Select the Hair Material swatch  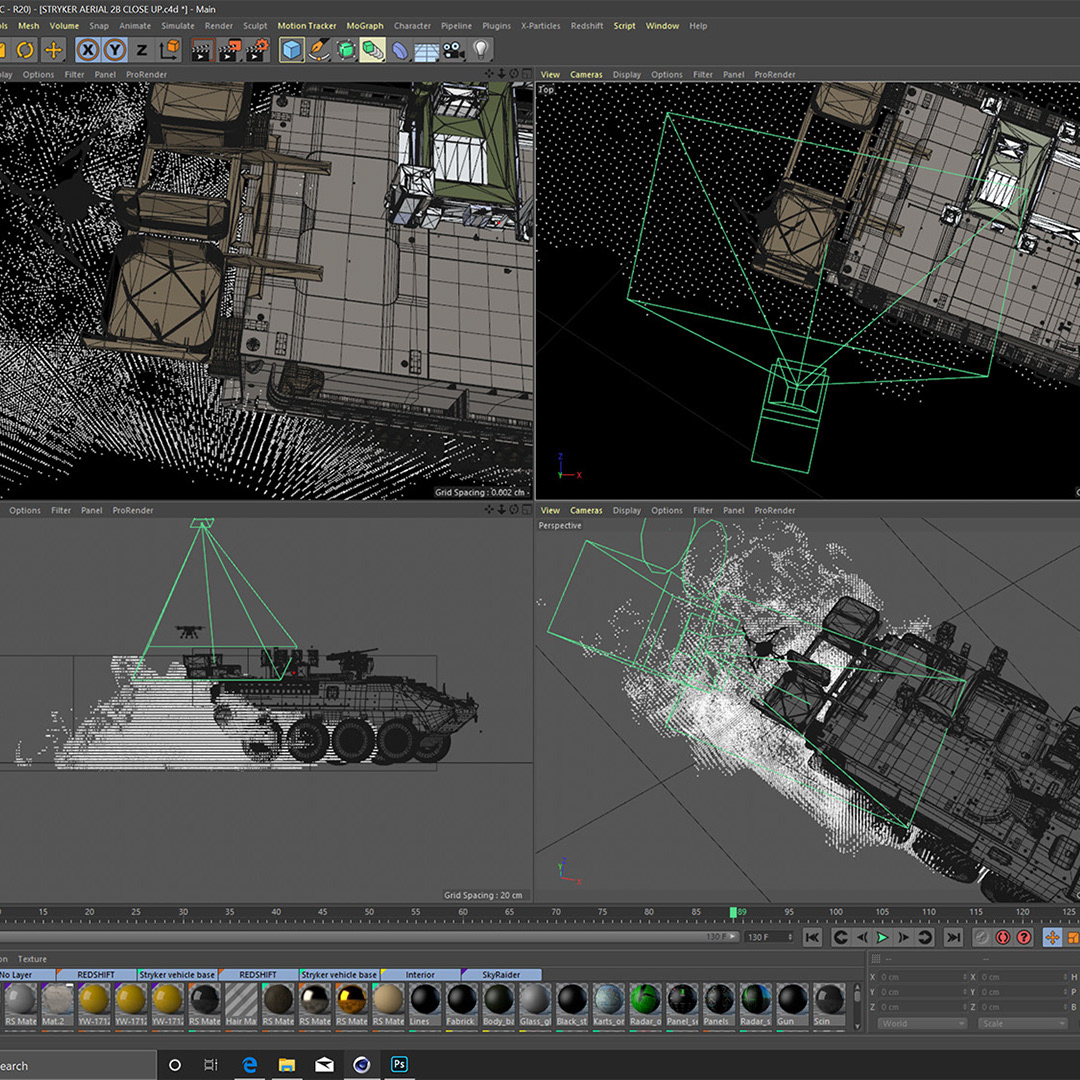click(241, 1005)
